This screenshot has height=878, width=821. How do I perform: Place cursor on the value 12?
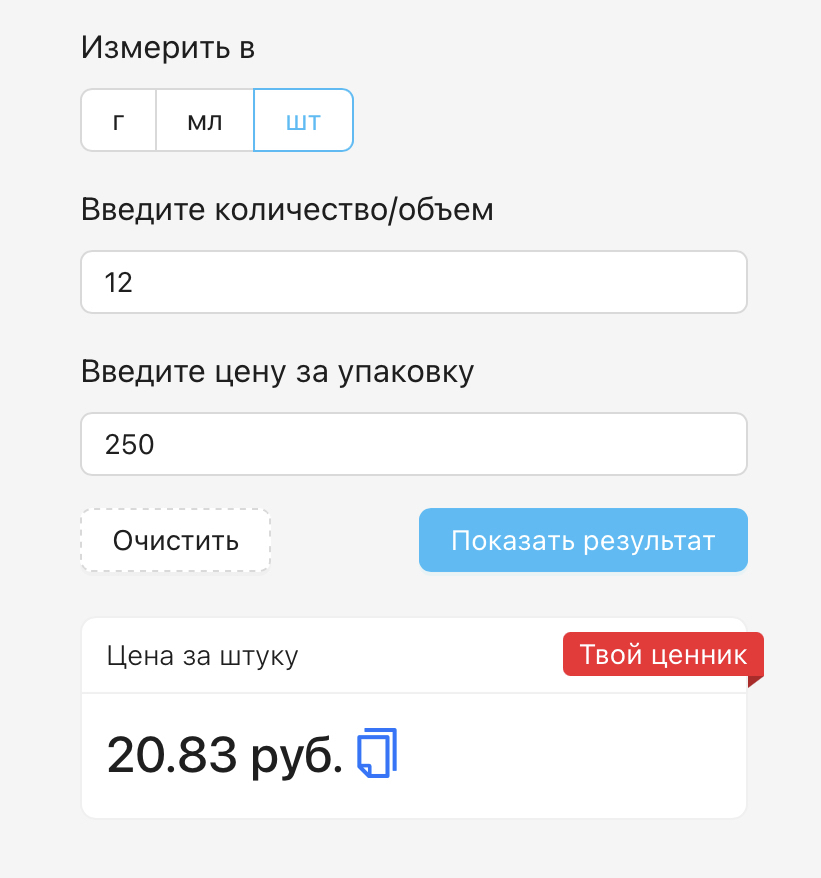coord(119,283)
